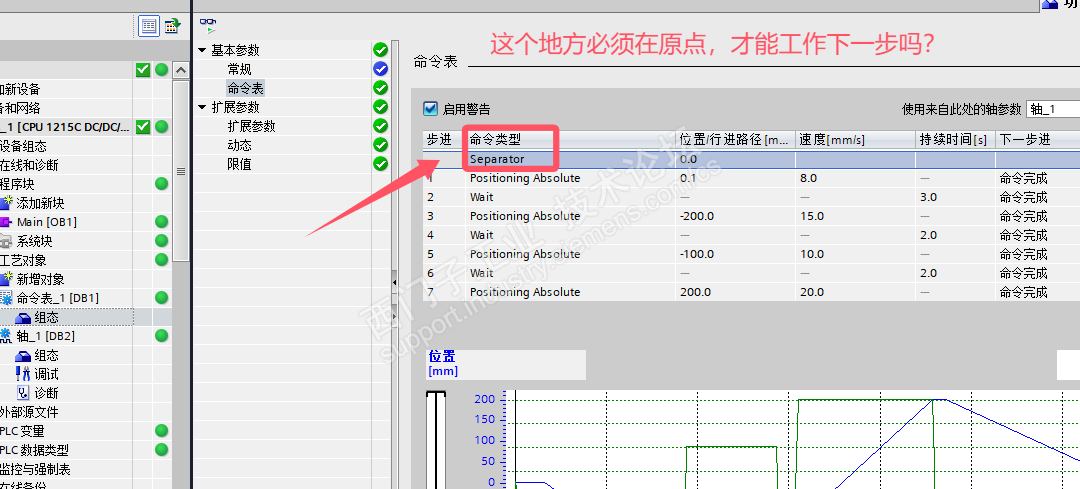The width and height of the screenshot is (1080, 489).
Task: Click the Separator command type cell
Action: point(570,159)
